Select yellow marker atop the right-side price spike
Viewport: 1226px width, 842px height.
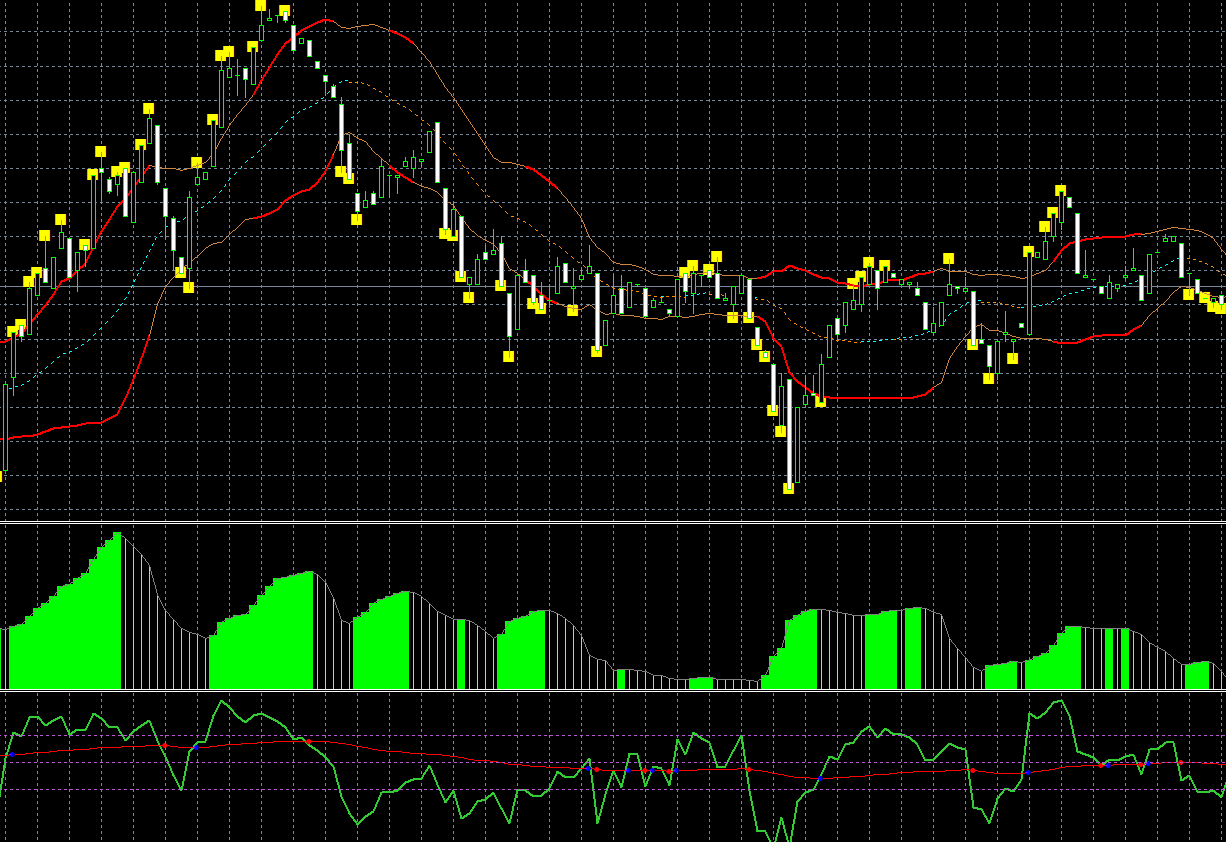coord(1060,190)
